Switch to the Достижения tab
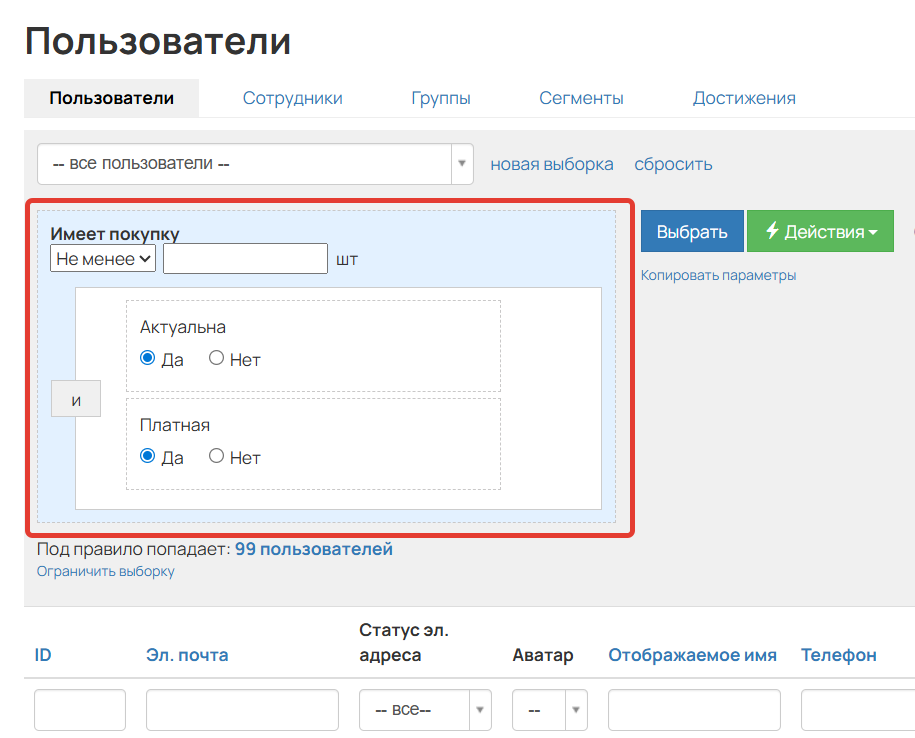Viewport: 915px width, 738px height. 744,97
